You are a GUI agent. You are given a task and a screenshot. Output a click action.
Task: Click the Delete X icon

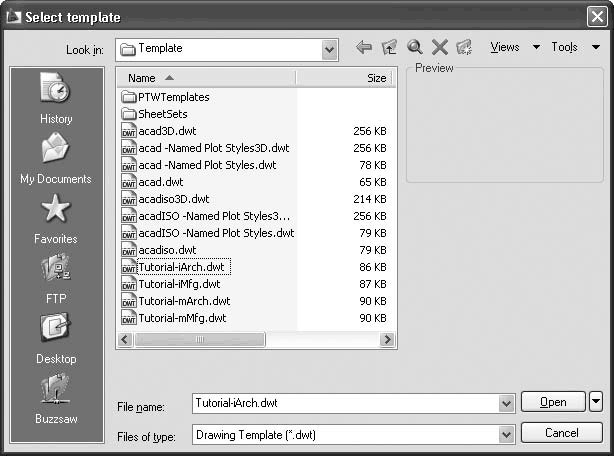(x=439, y=48)
